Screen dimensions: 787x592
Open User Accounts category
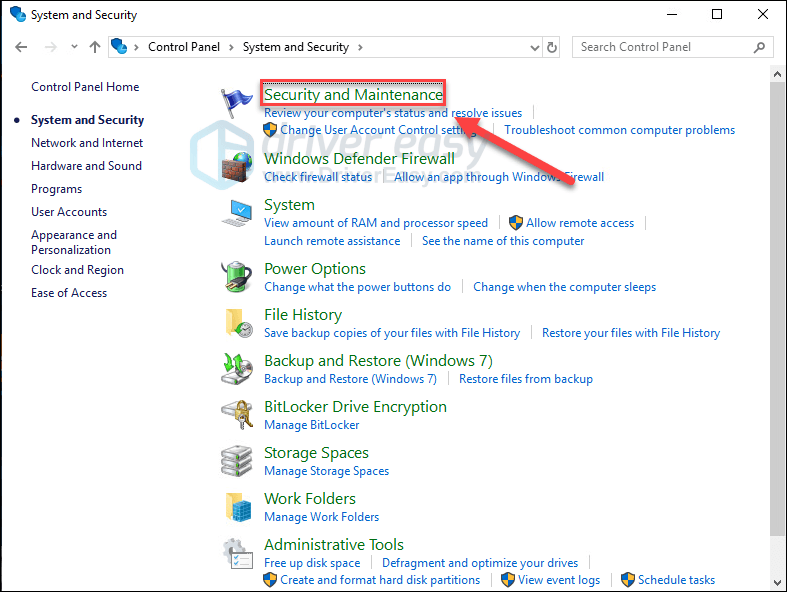coord(69,212)
